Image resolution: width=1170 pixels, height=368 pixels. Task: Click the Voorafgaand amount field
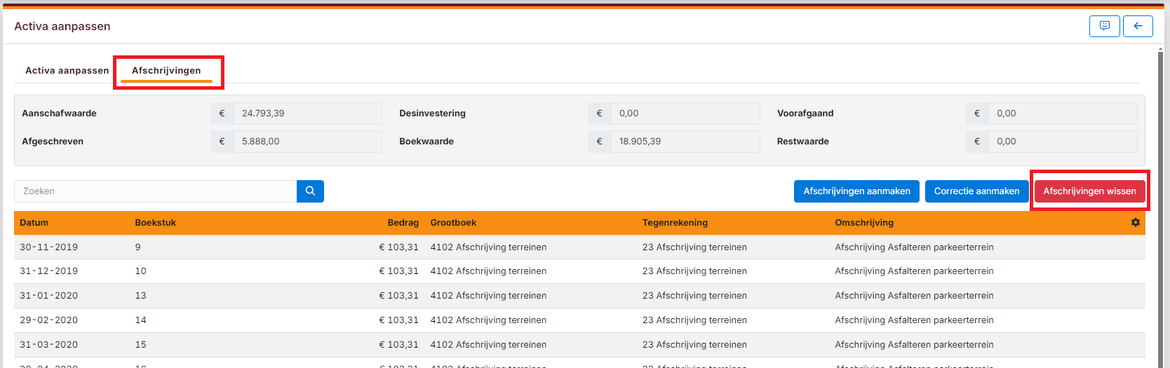[x=1063, y=113]
